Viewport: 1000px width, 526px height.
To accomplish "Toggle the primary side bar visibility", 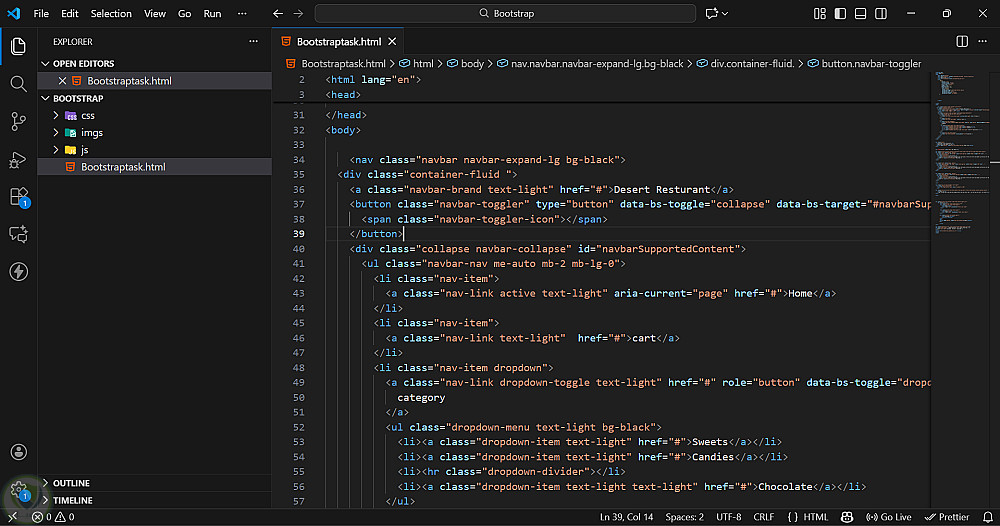I will [x=840, y=14].
